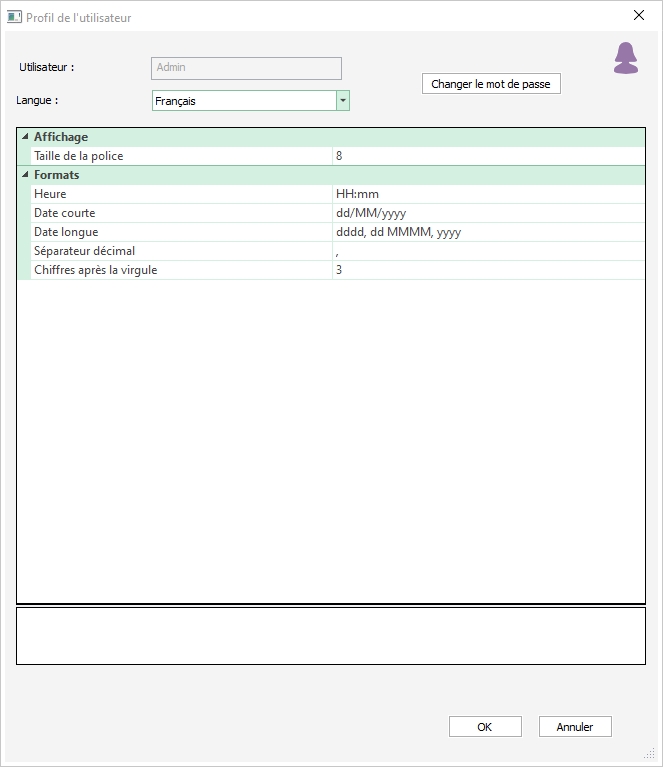
Task: Edit the Heure format value HH:mm
Action: pyautogui.click(x=488, y=194)
